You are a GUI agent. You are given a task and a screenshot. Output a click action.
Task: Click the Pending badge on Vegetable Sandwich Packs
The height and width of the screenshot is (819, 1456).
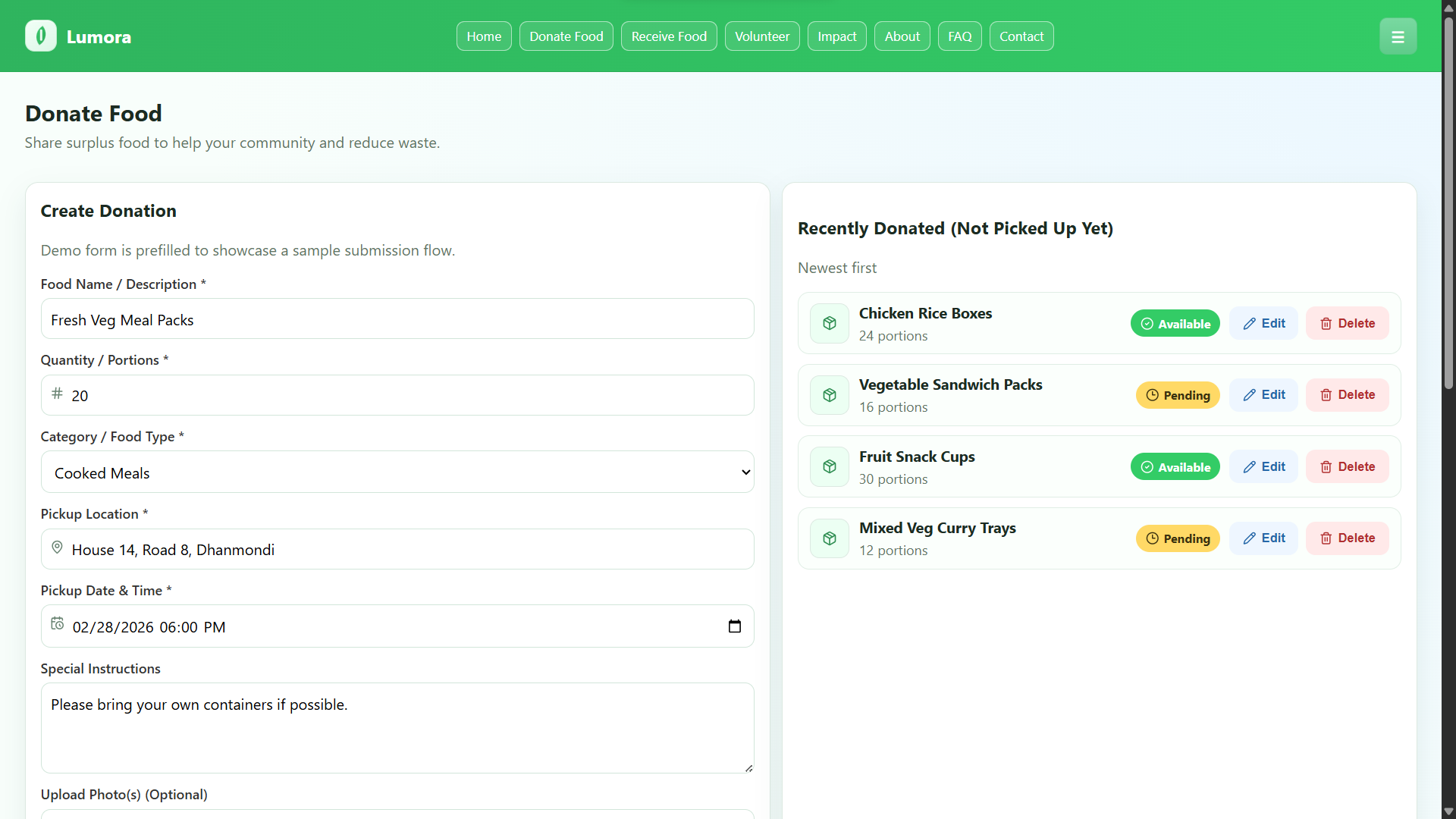pyautogui.click(x=1177, y=395)
